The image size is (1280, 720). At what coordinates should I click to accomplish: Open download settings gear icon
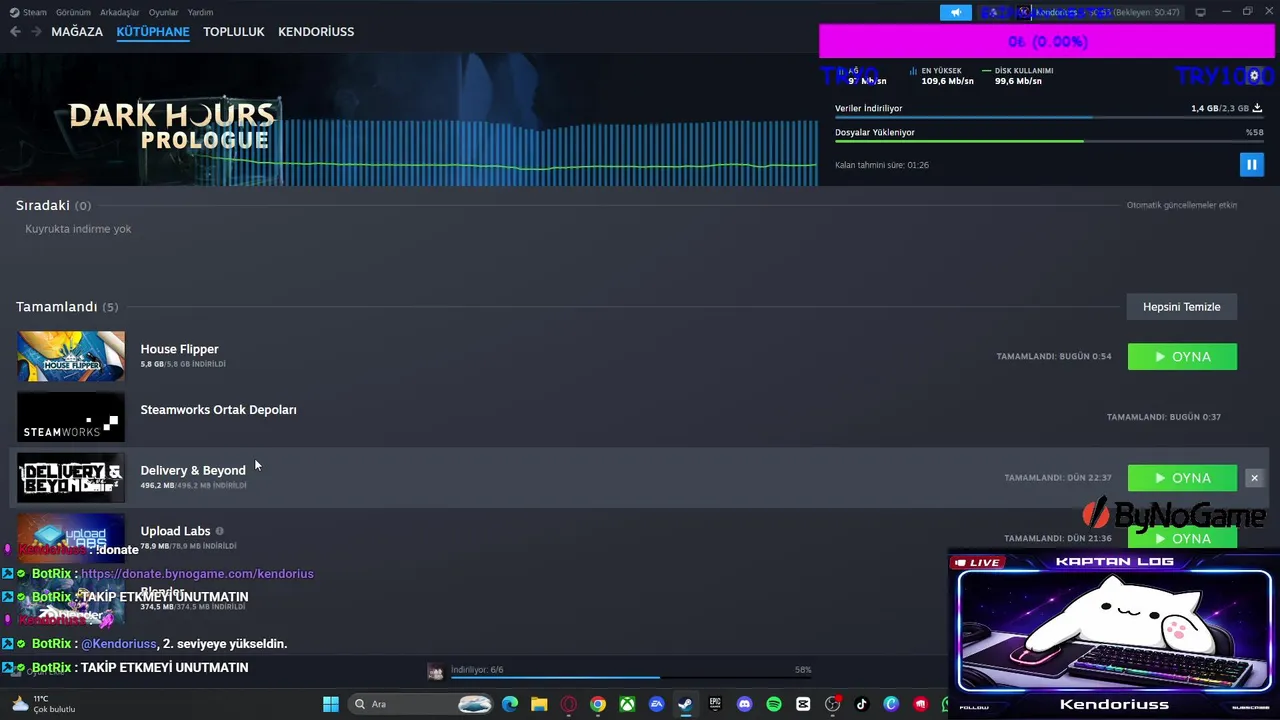(x=1254, y=76)
